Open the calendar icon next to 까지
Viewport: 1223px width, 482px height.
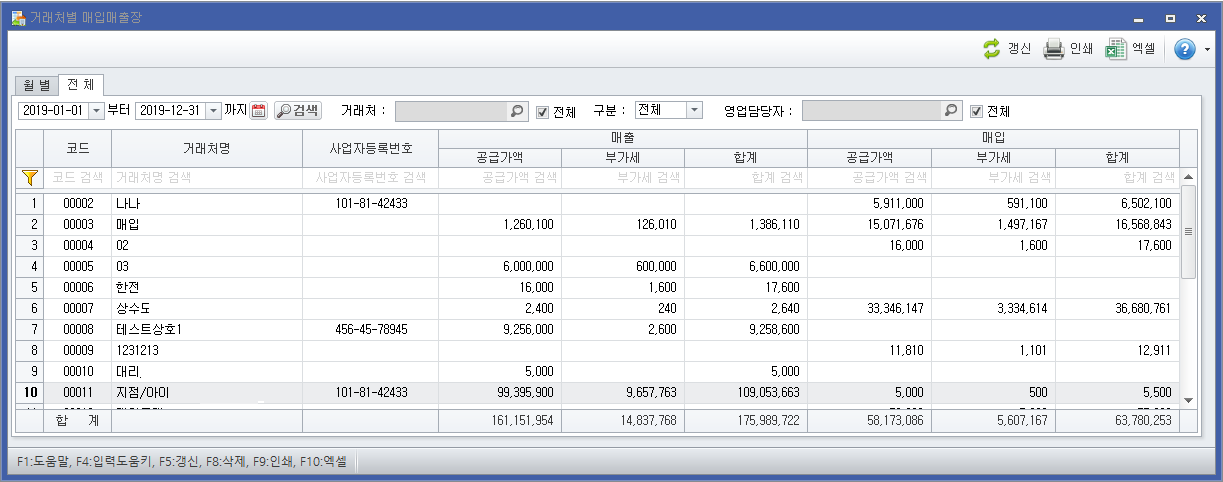259,111
